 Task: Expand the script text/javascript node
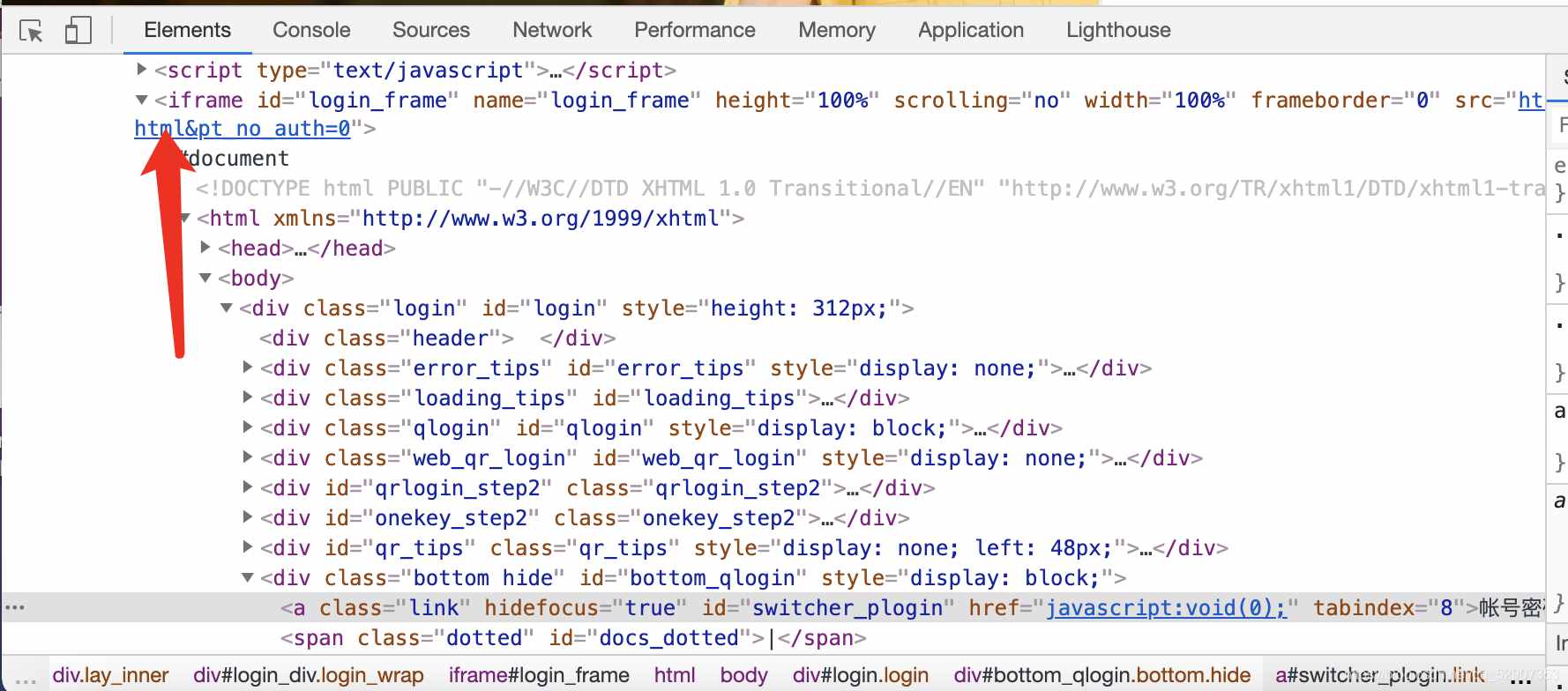click(141, 69)
